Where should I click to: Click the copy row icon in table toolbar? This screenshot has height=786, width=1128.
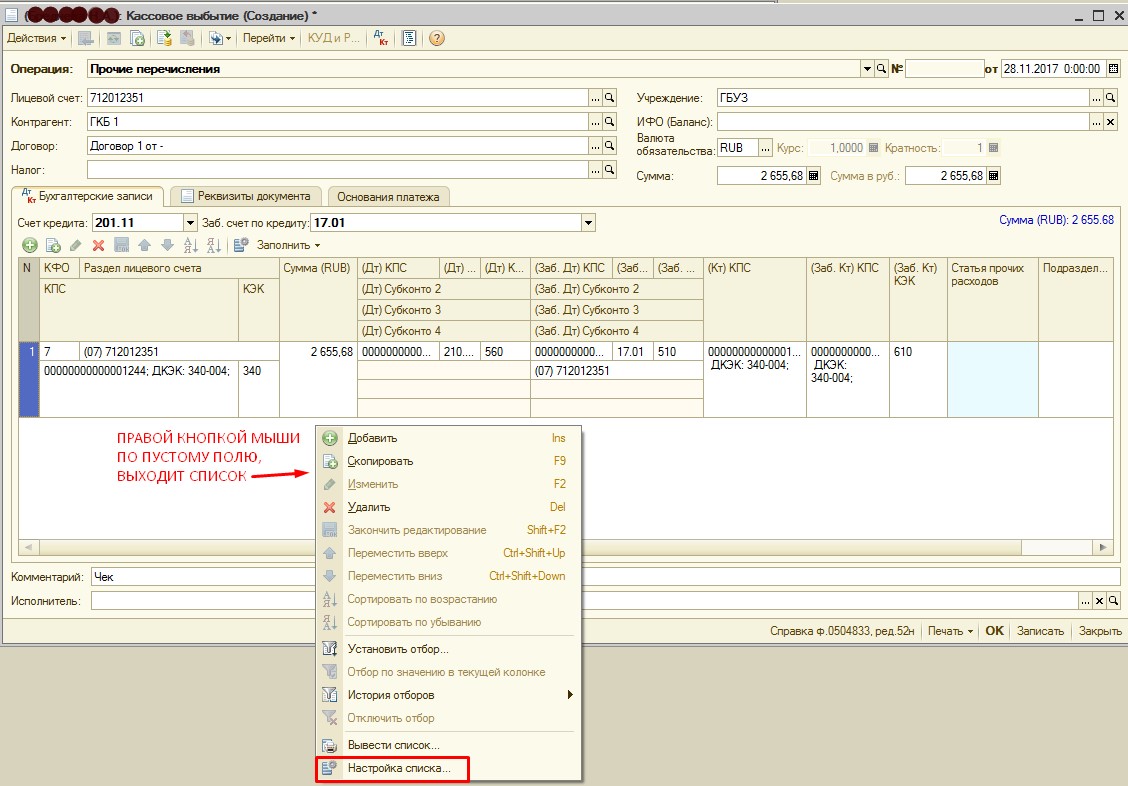[53, 245]
